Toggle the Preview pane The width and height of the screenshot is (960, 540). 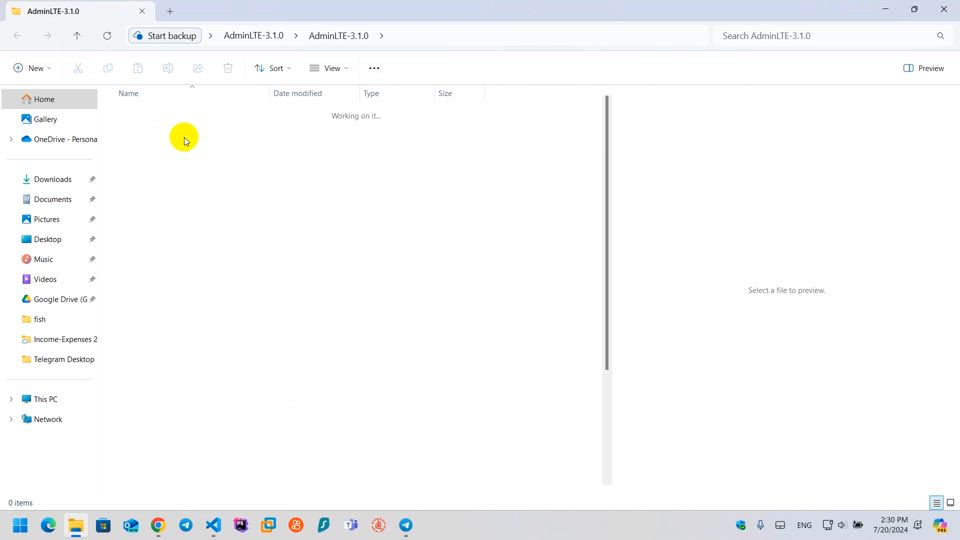pyautogui.click(x=923, y=68)
